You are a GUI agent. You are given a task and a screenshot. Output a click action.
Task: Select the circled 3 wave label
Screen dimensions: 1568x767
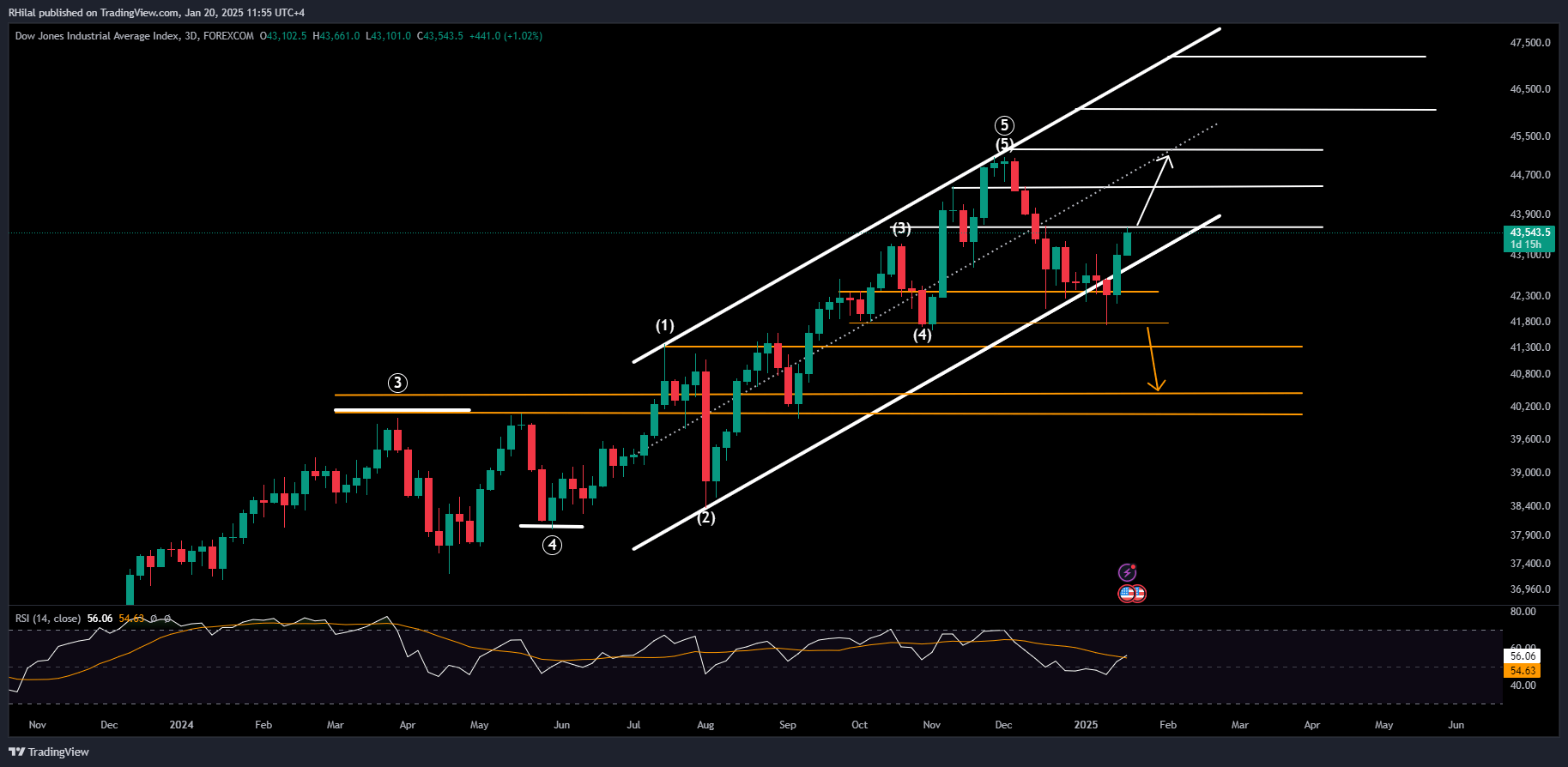397,383
